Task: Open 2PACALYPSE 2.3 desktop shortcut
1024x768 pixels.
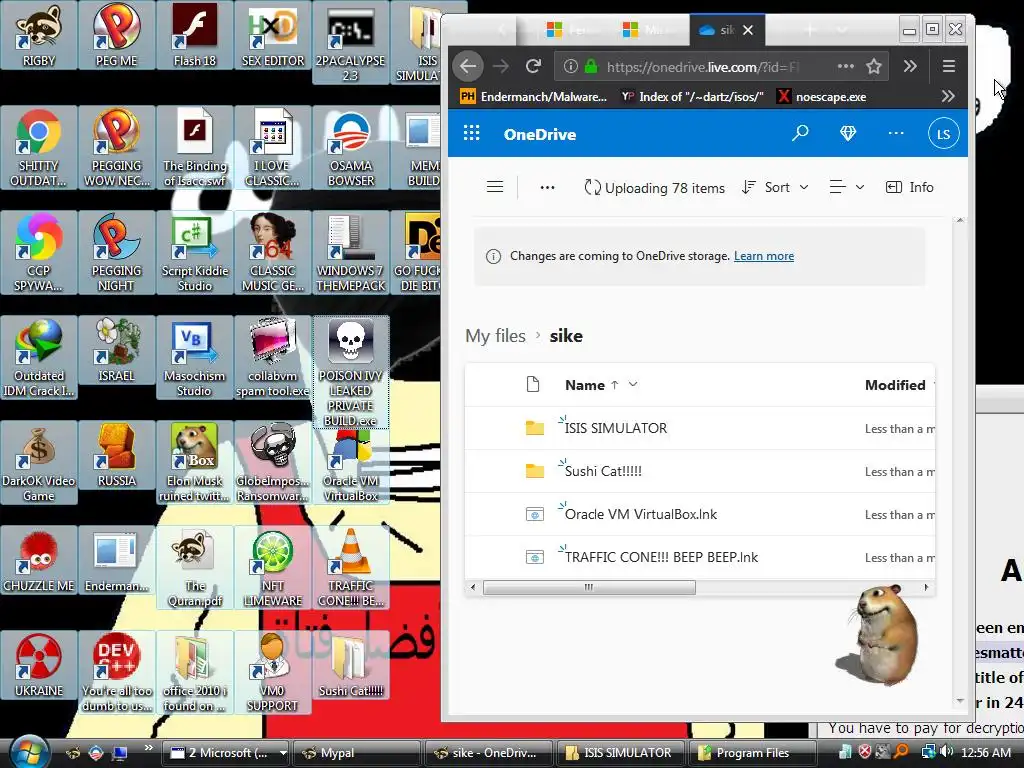Action: (x=351, y=42)
